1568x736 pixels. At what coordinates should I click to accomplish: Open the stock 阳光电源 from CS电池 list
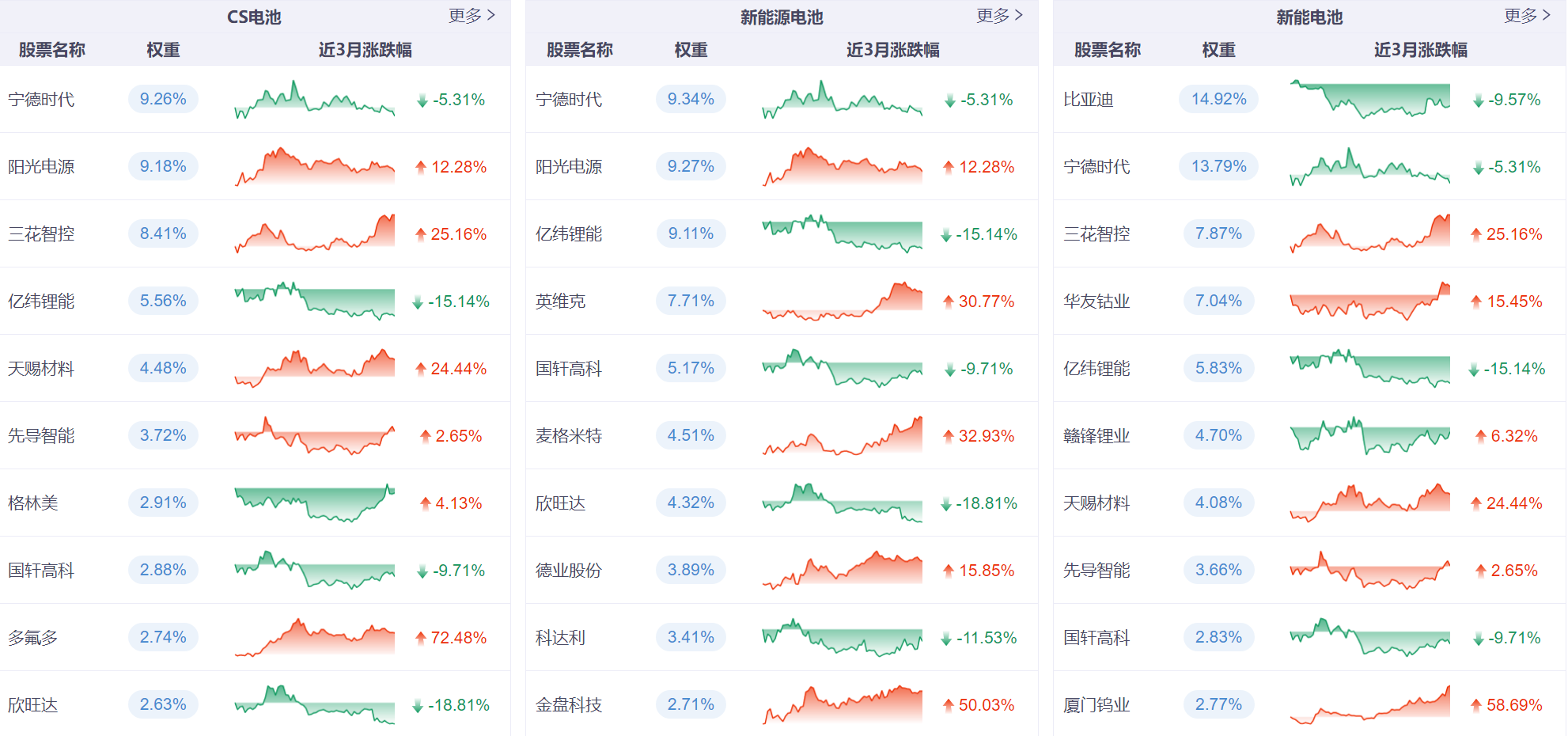coord(41,167)
